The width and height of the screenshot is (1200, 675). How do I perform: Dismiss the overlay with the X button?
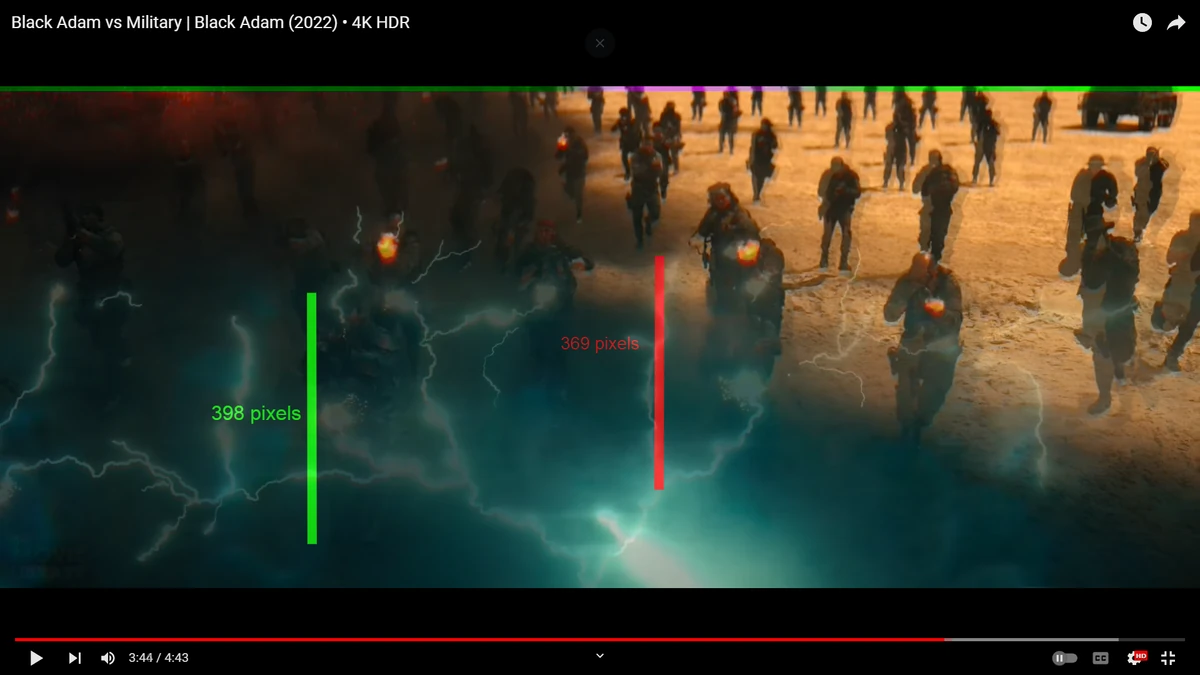click(599, 43)
